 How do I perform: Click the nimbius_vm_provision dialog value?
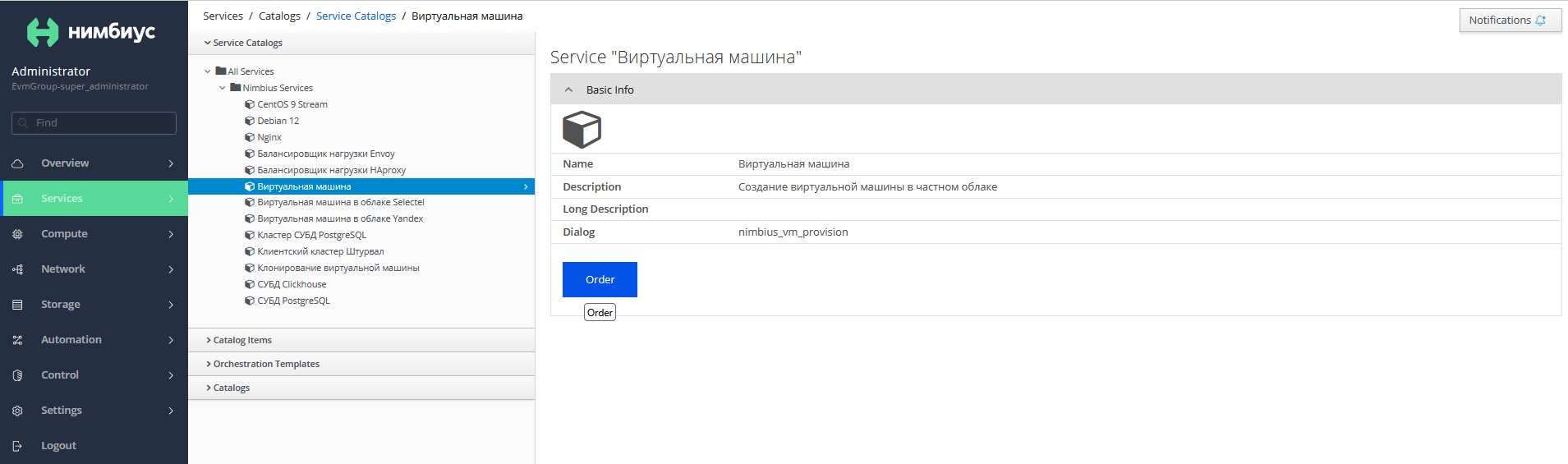point(793,232)
